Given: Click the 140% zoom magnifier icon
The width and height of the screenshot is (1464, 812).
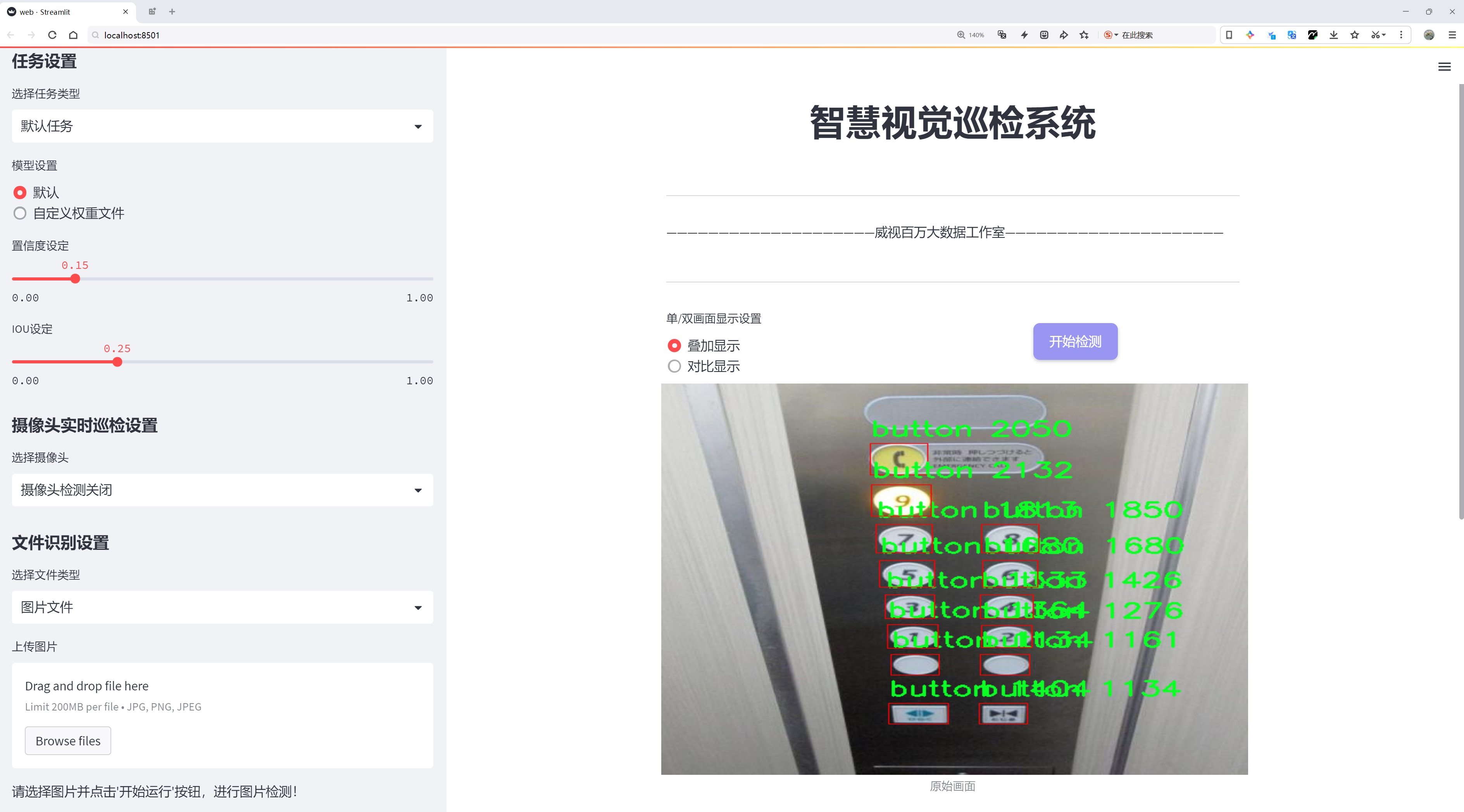Looking at the screenshot, I should 960,35.
